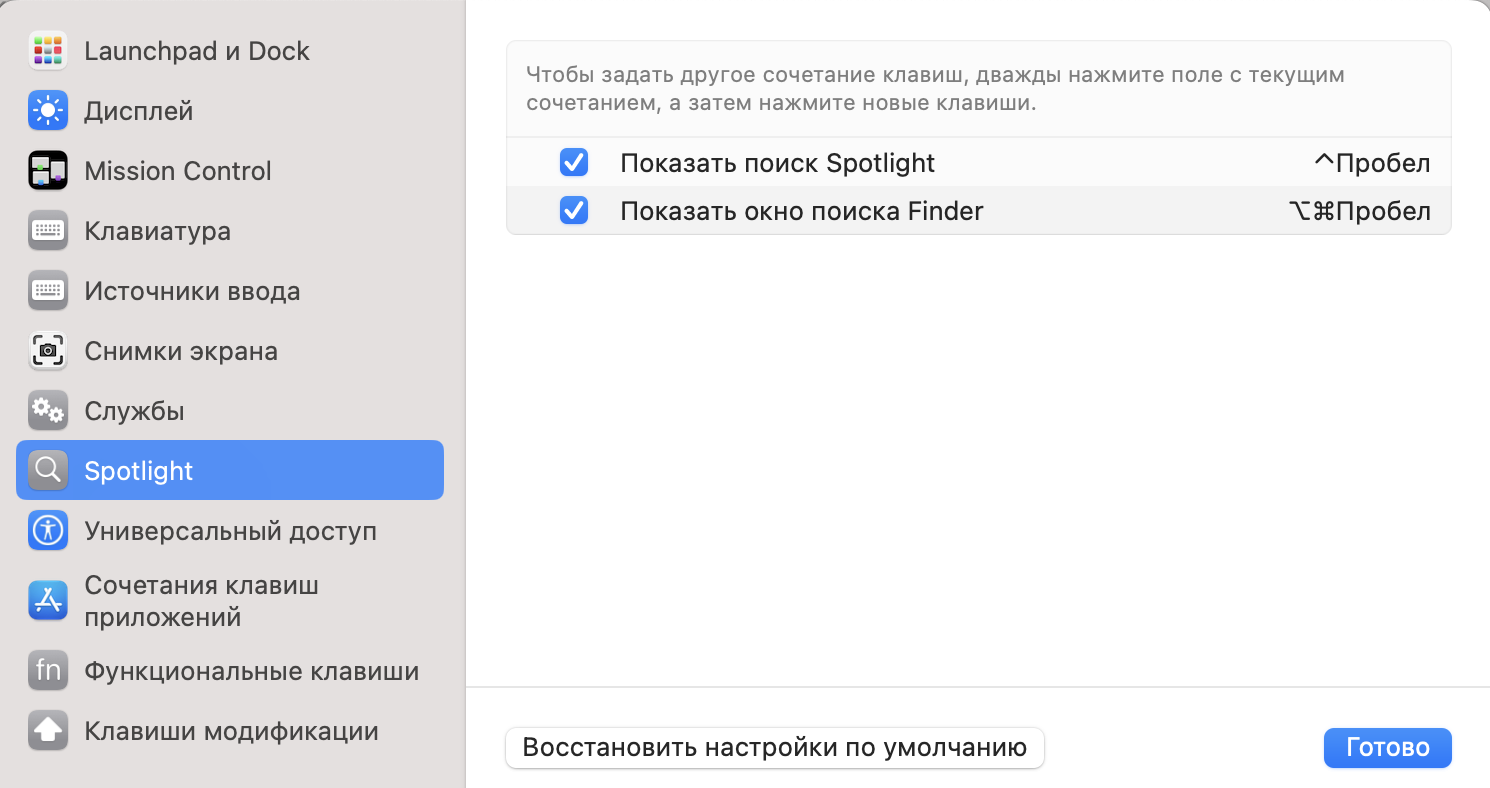Click the Универсальный доступ accessibility icon
This screenshot has height=788, width=1490.
point(48,531)
